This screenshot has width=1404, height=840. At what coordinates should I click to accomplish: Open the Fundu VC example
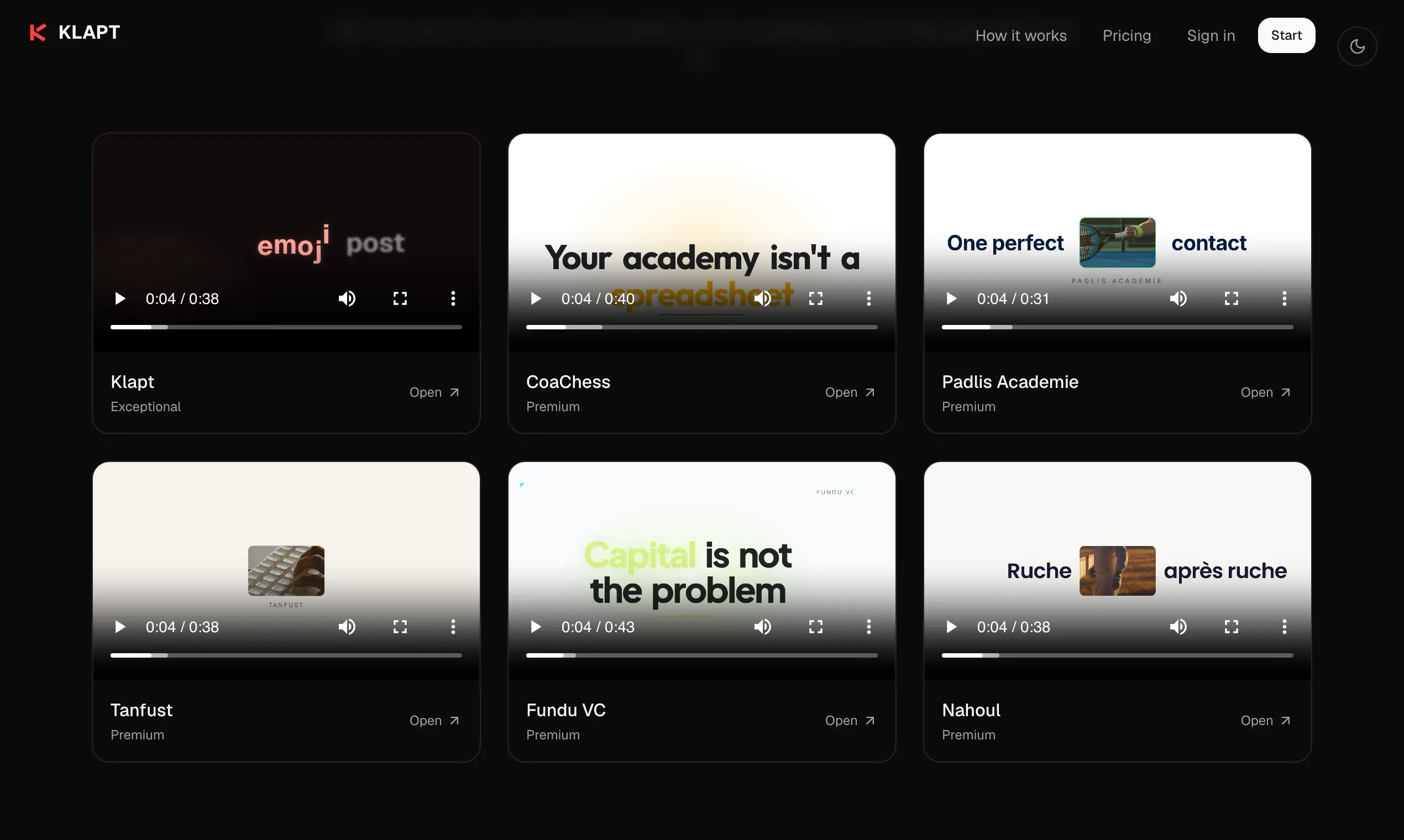click(x=850, y=721)
